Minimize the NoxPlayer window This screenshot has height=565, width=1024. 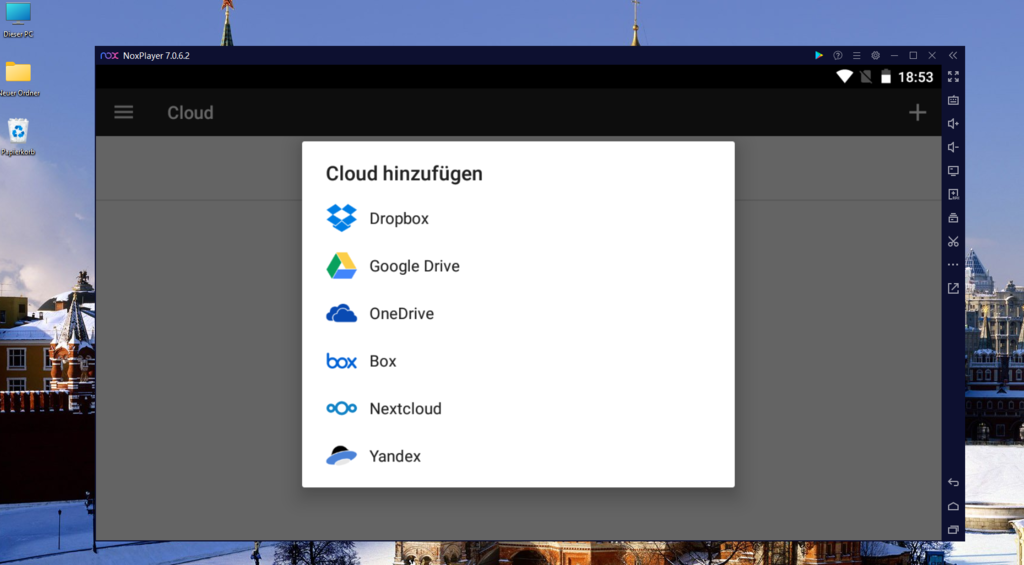pyautogui.click(x=894, y=56)
